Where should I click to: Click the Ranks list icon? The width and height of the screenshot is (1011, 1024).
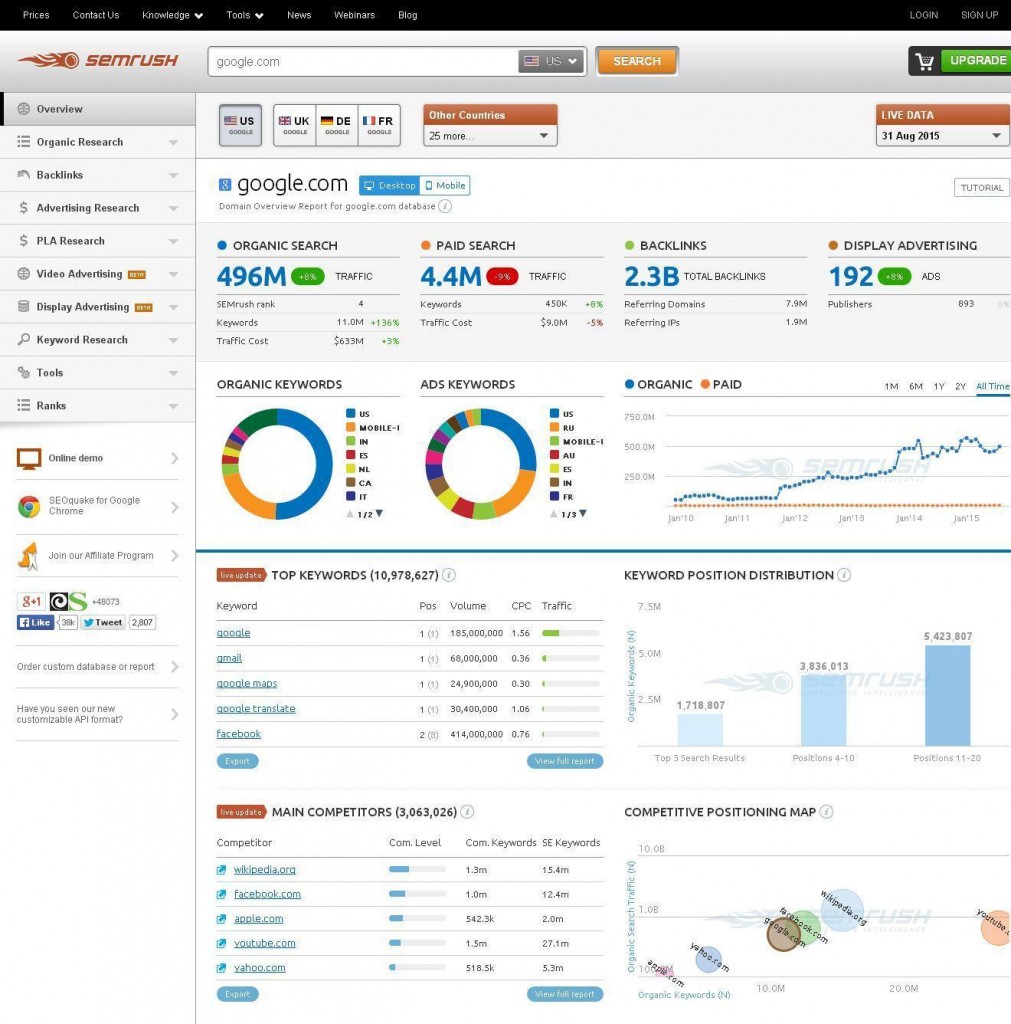(x=24, y=405)
